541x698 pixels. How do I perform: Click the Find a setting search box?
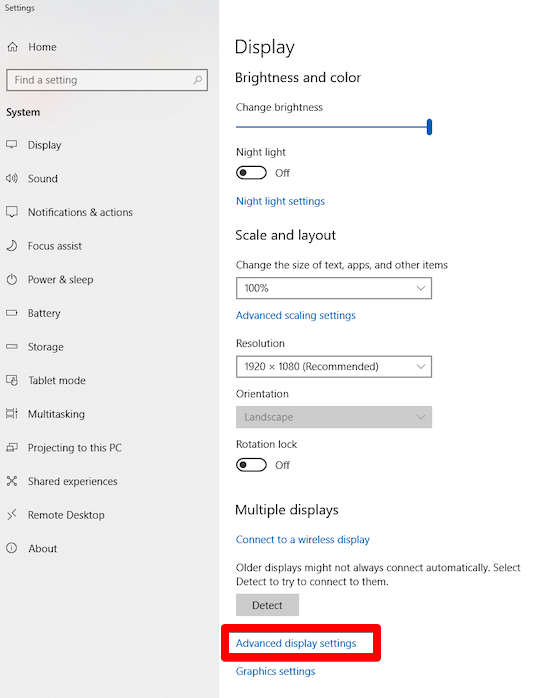pyautogui.click(x=107, y=80)
